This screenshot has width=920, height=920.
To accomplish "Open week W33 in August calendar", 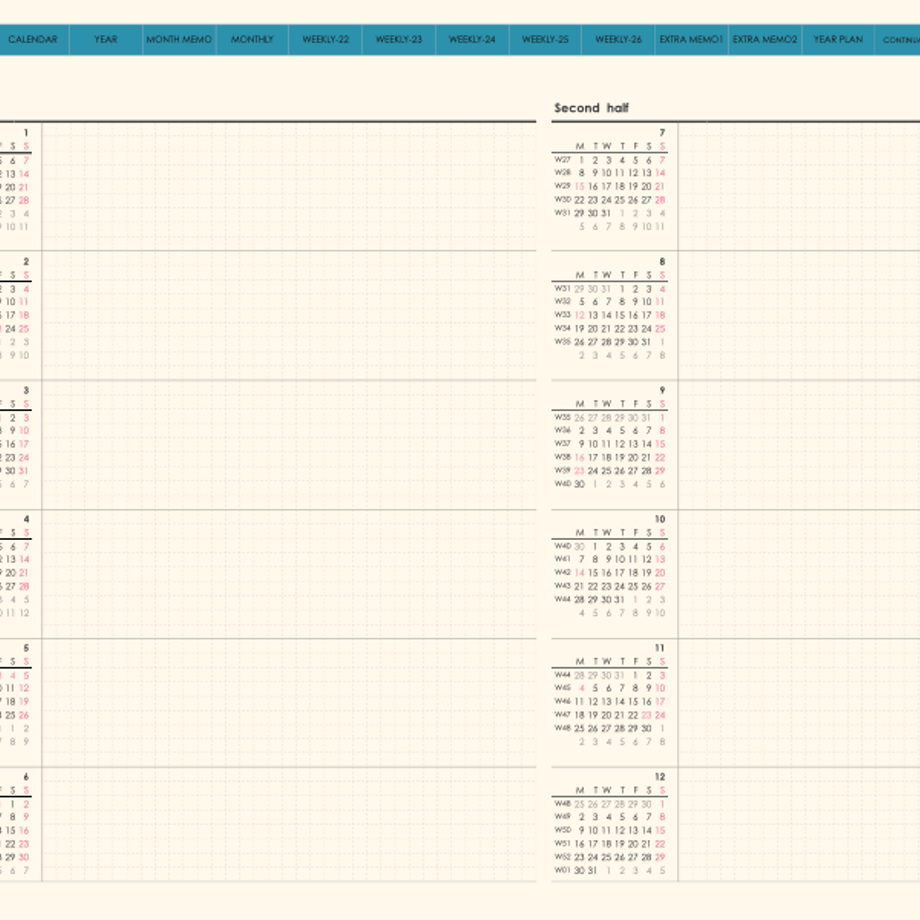I will tap(562, 315).
